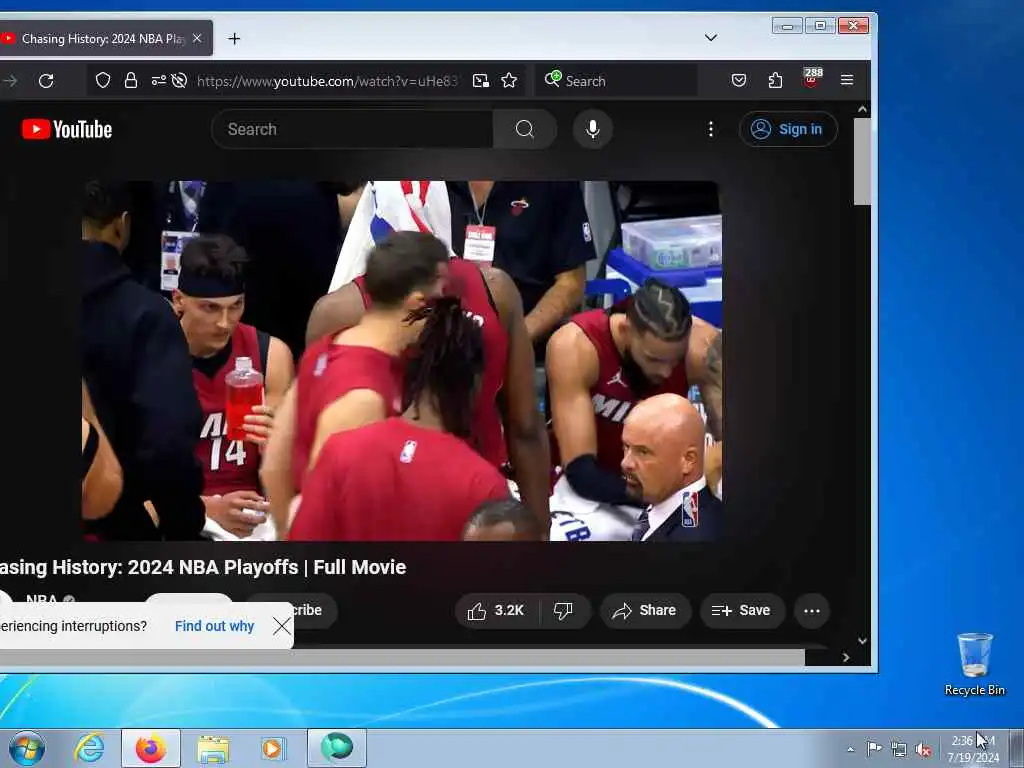
Task: Expand the list all tabs dropdown arrow
Action: pyautogui.click(x=711, y=38)
